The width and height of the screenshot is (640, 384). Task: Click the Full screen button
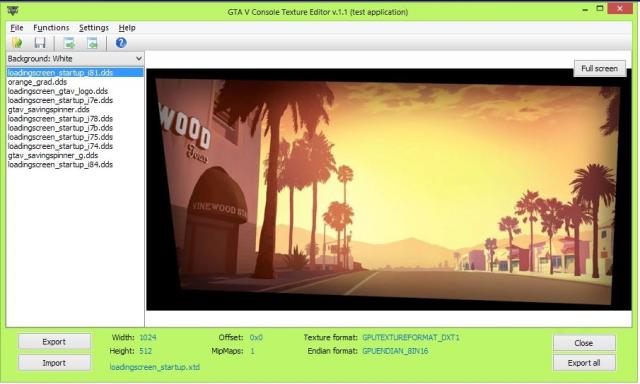click(600, 69)
